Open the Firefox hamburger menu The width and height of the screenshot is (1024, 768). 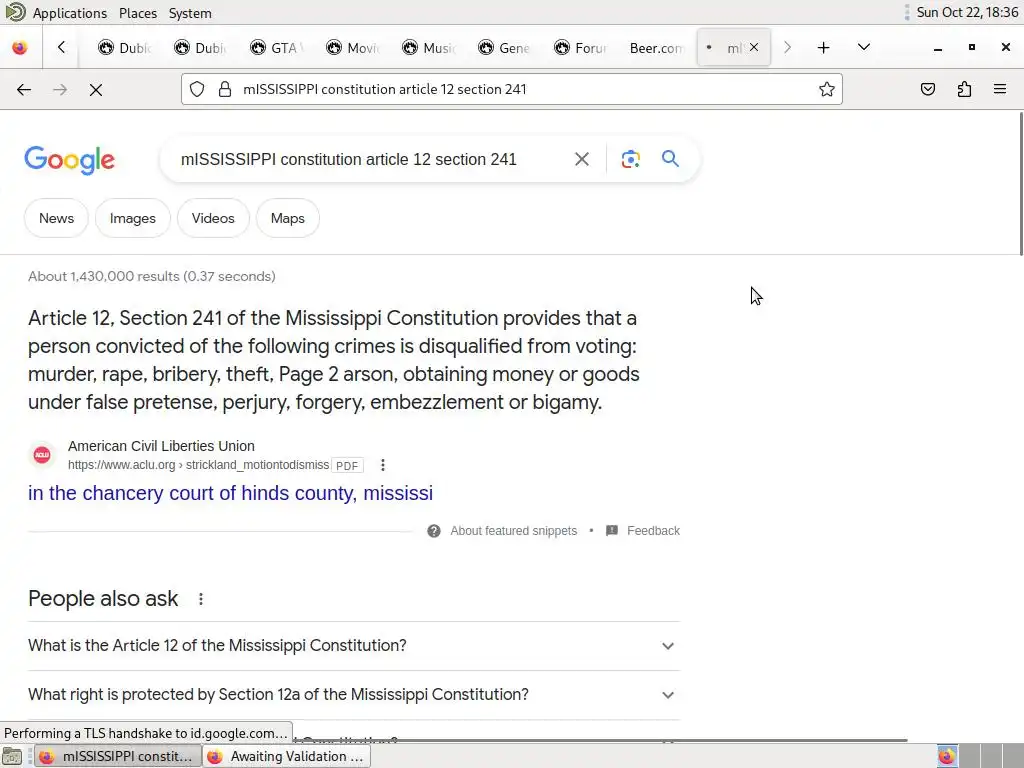click(1000, 89)
